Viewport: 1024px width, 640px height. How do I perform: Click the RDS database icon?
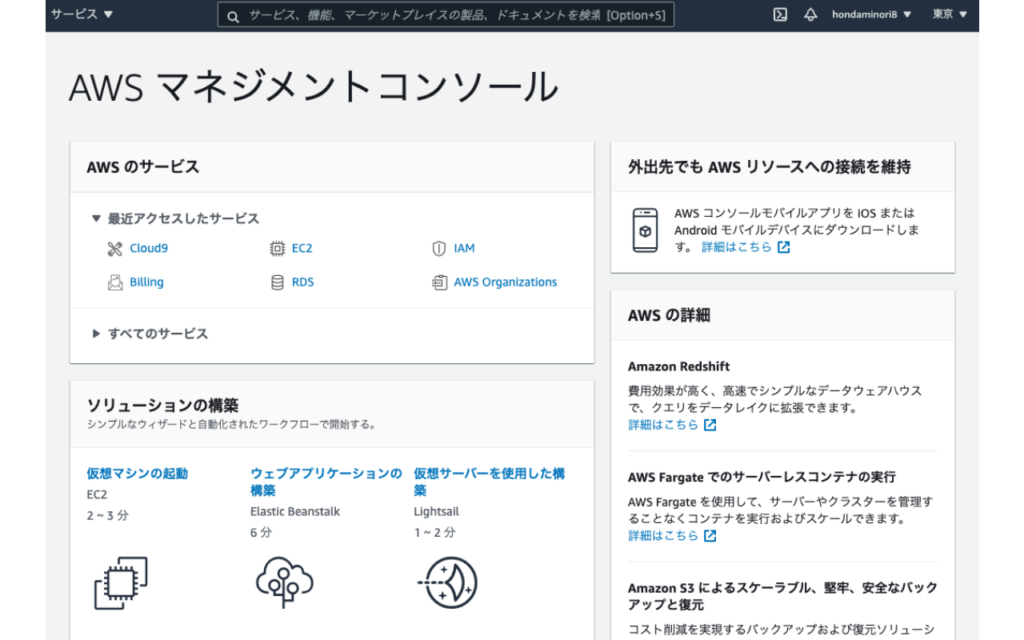click(x=277, y=283)
